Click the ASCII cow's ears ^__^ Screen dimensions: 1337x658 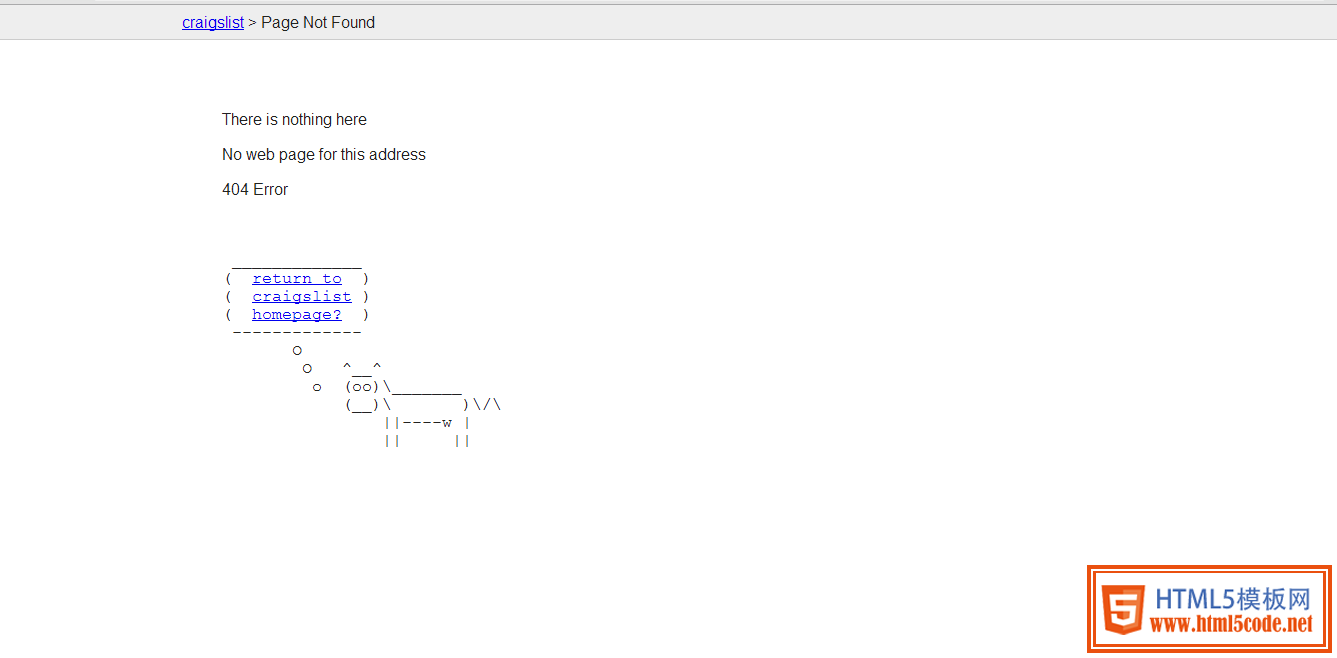[x=362, y=368]
